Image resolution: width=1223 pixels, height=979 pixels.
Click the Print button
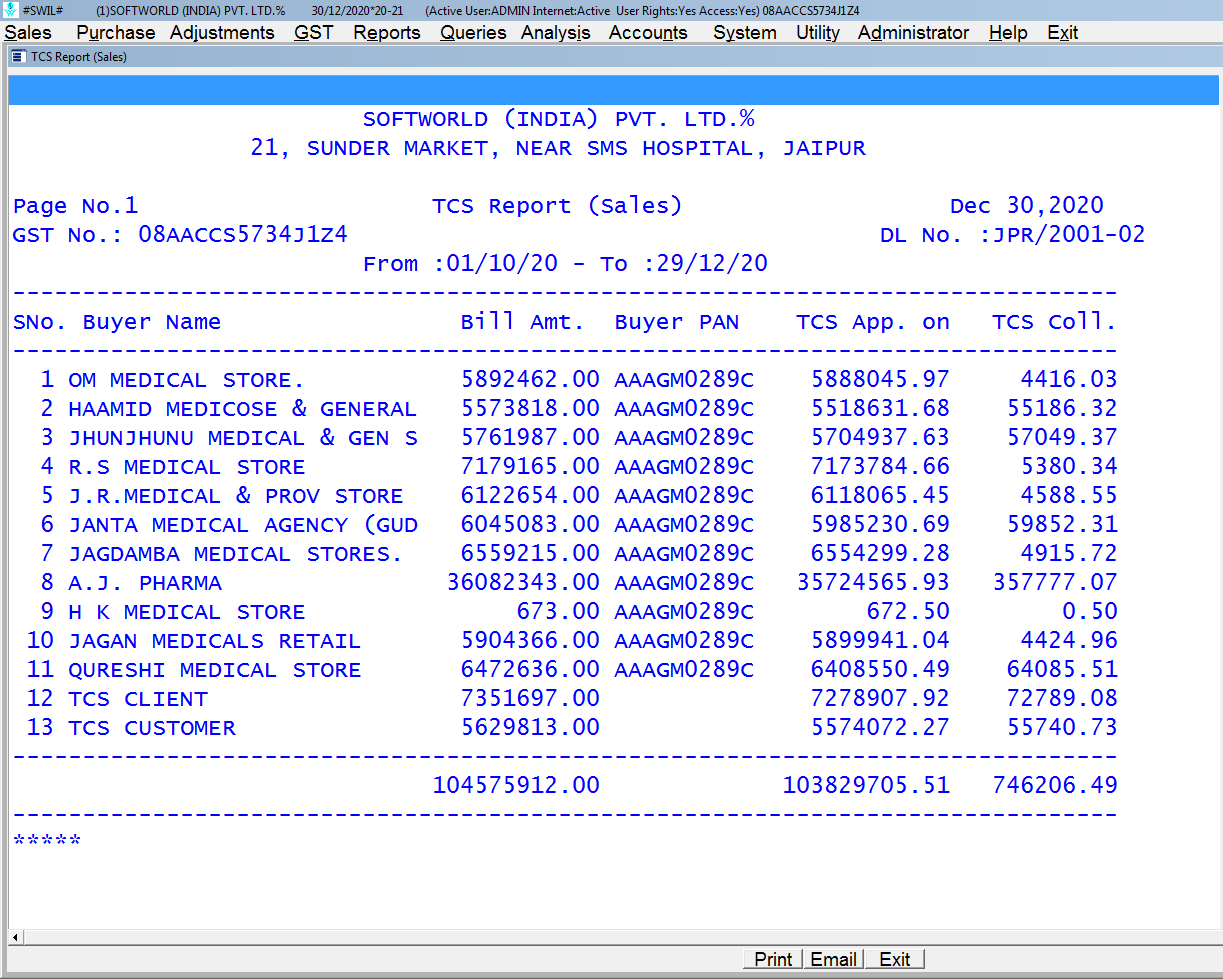[x=774, y=959]
